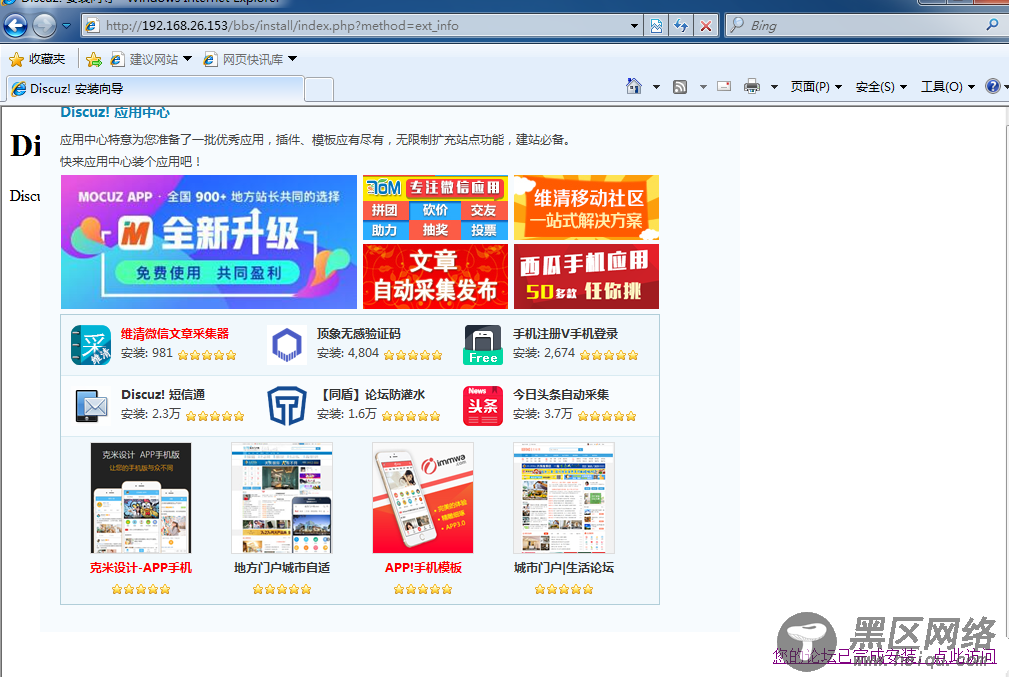Screen dimensions: 1009x677
Task: Open the 今日头条自动采集 link
Action: pos(560,394)
